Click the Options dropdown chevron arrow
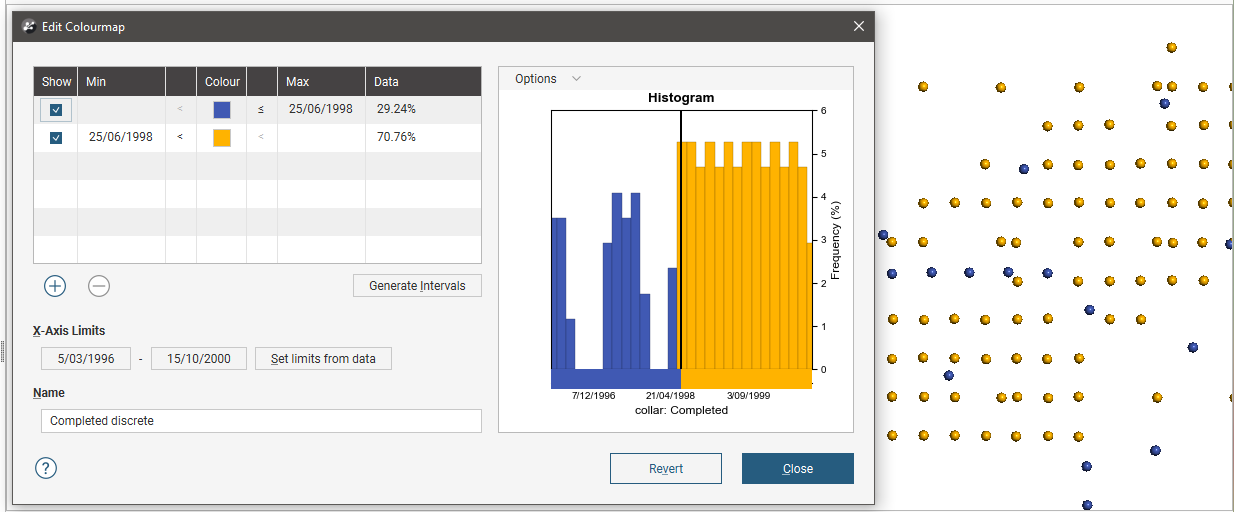This screenshot has height=512, width=1234. [576, 79]
